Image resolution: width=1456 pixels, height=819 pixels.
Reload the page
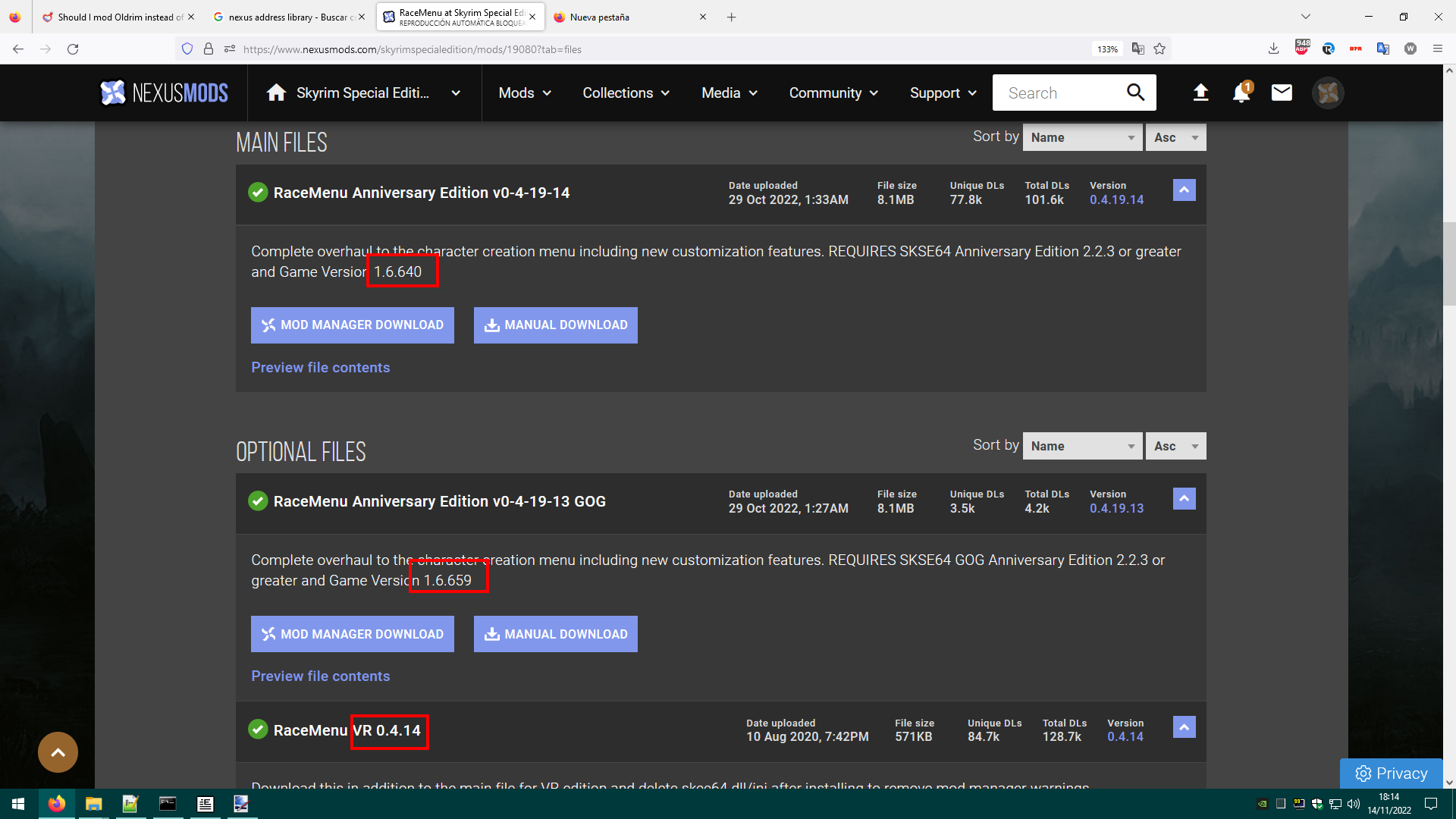[73, 49]
